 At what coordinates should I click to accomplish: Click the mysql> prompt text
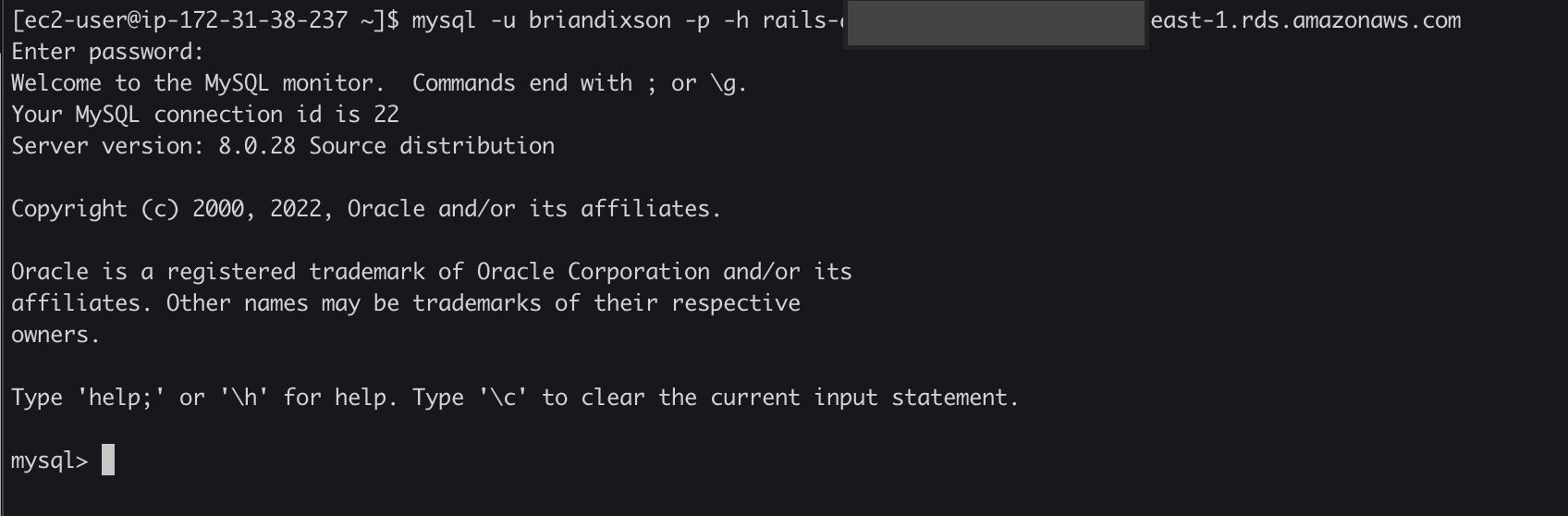tap(49, 461)
